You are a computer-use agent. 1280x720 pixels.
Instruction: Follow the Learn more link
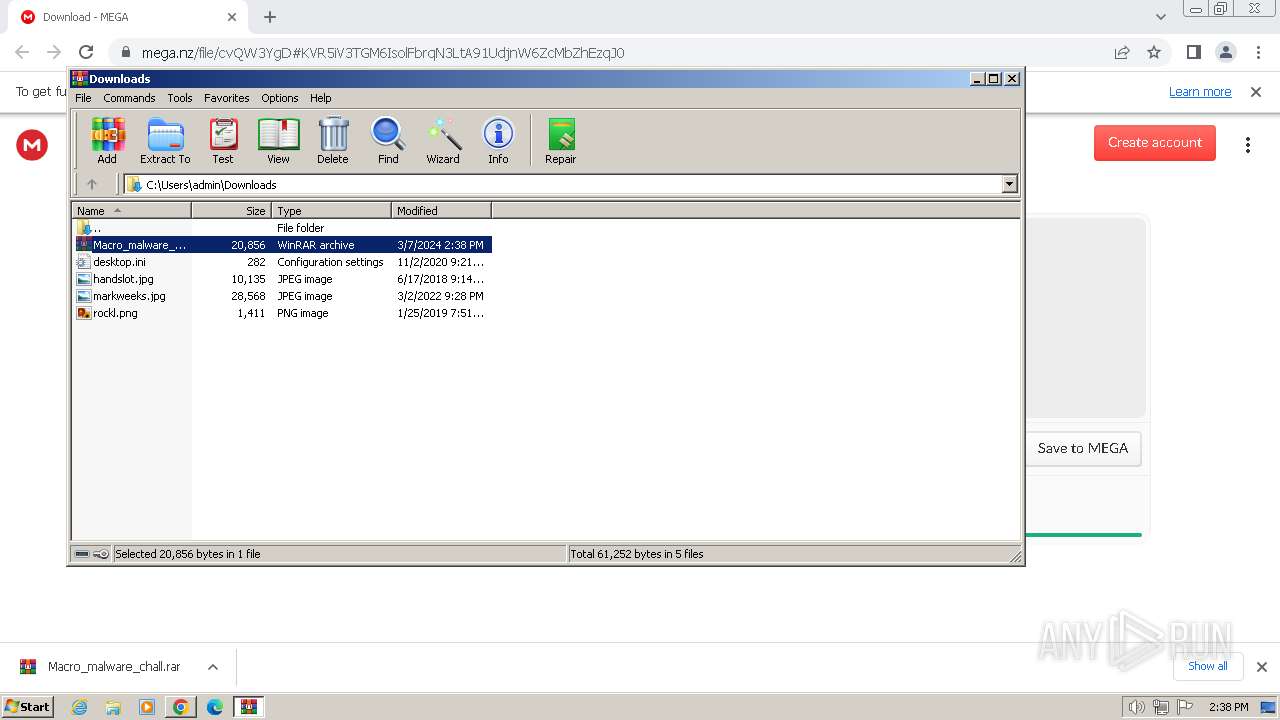(1200, 91)
